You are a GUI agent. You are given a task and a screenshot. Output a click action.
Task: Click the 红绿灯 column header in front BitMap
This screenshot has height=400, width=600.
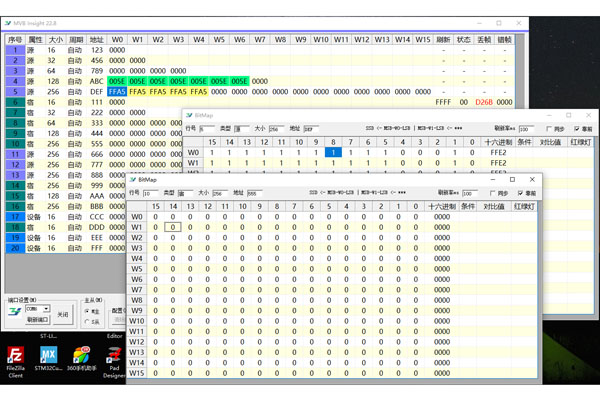(x=524, y=206)
